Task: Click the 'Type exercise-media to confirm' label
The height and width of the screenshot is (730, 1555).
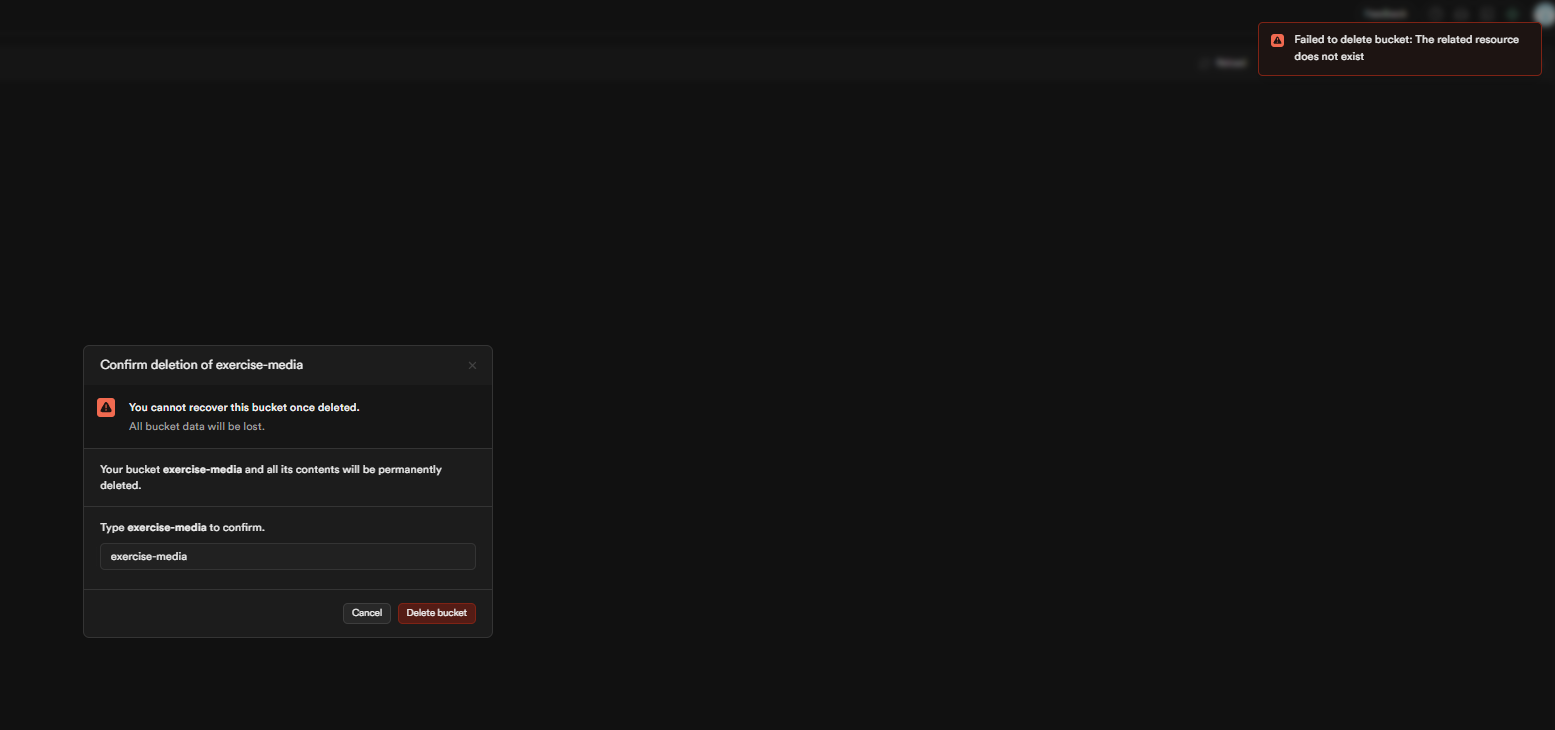Action: 182,527
